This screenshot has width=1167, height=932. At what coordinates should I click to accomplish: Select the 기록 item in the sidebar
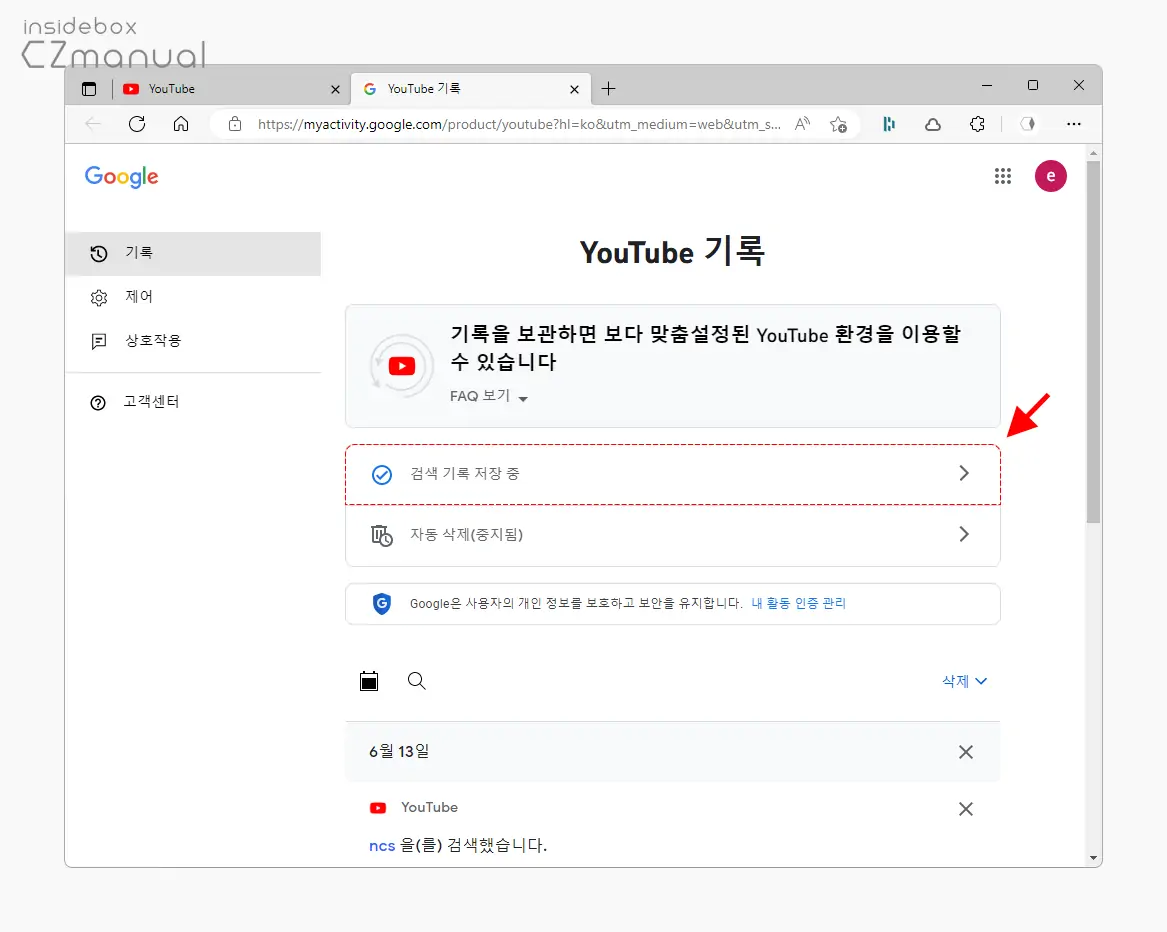(140, 253)
